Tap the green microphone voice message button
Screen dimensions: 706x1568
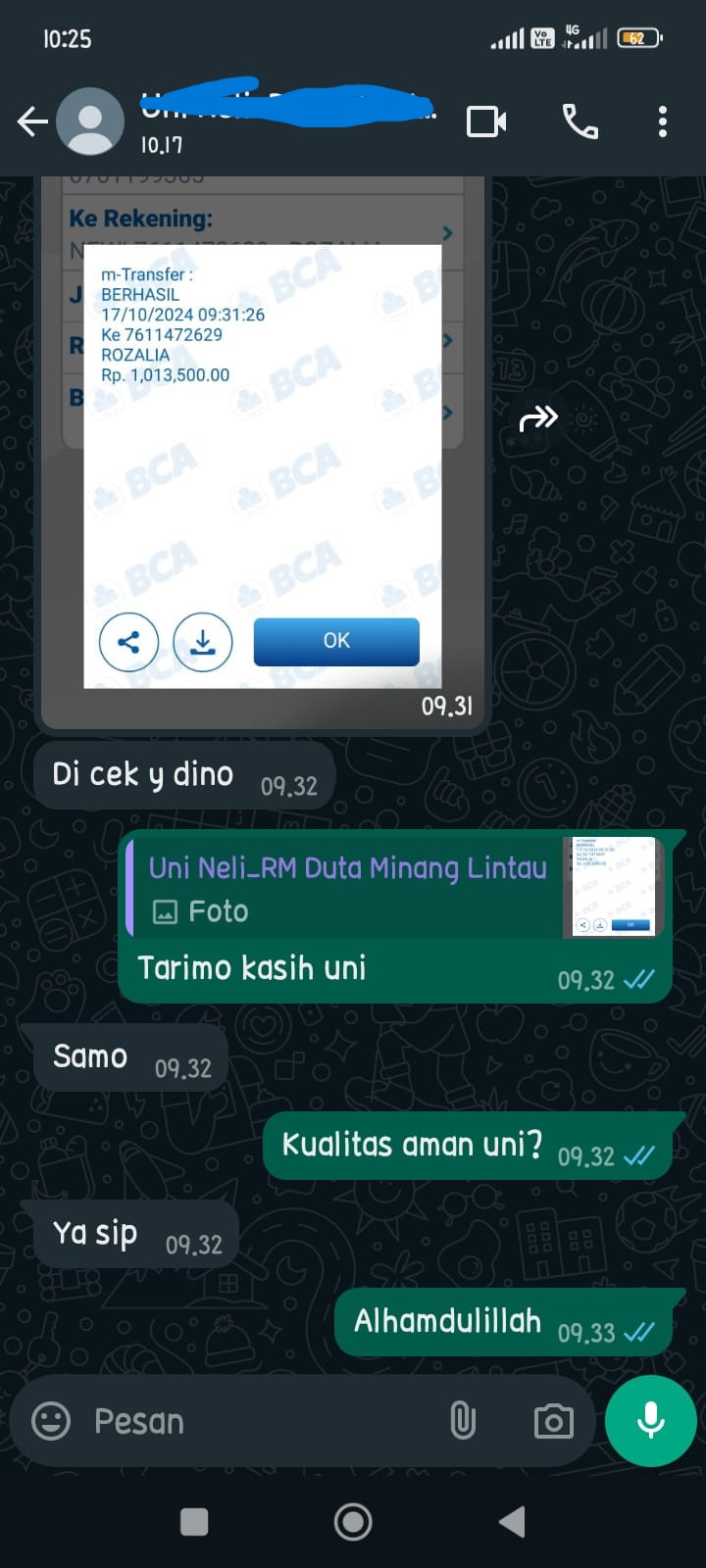pos(651,1421)
